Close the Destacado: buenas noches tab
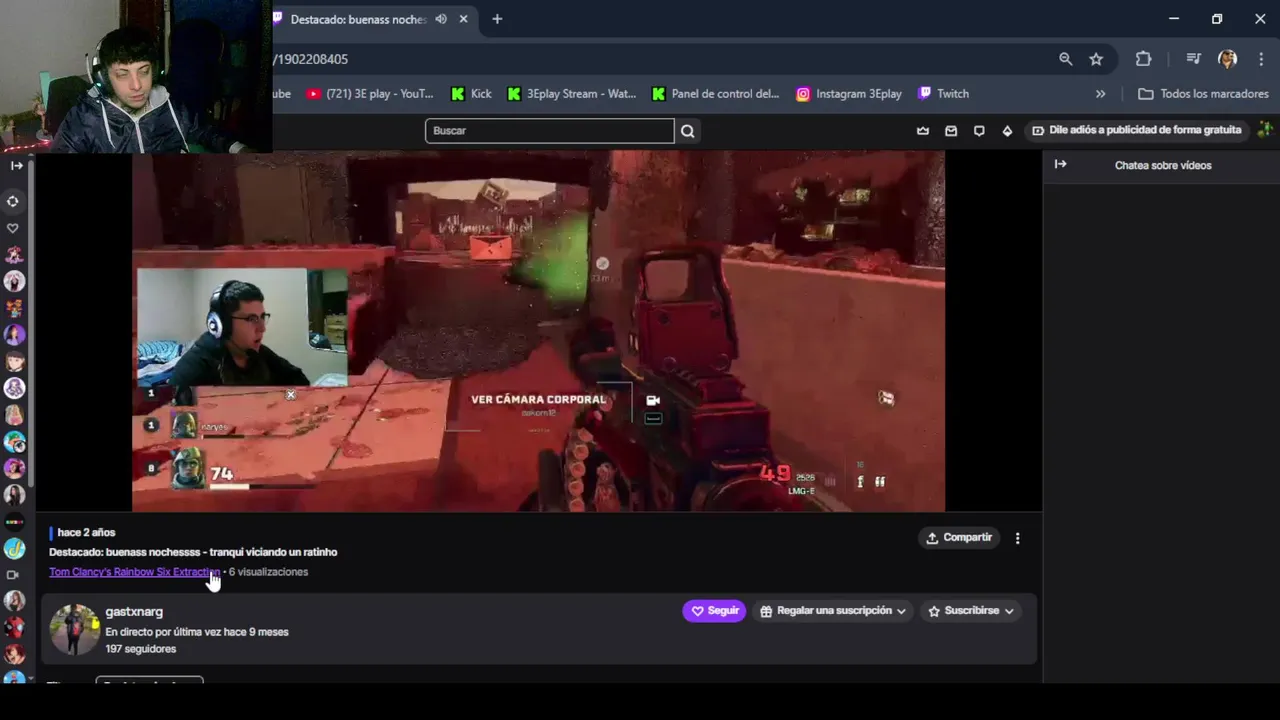Image resolution: width=1280 pixels, height=720 pixels. coord(464,19)
